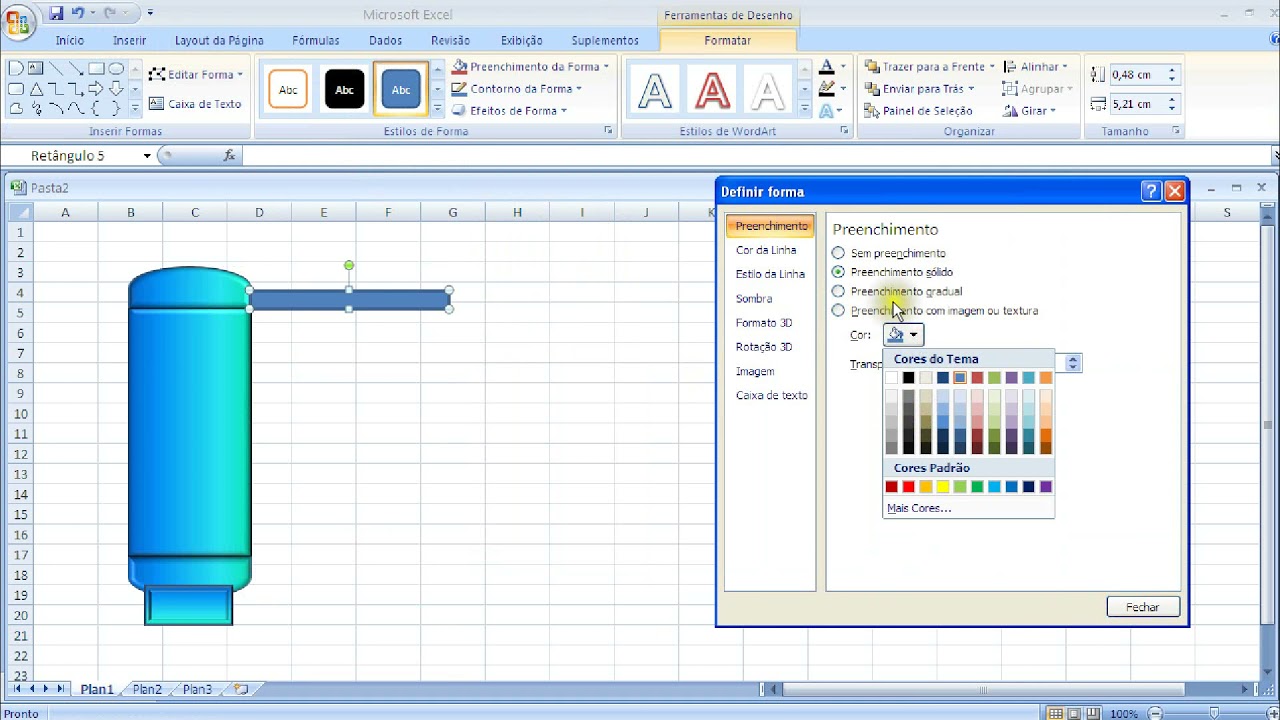Viewport: 1280px width, 720px height.
Task: Open the Fórmulas ribbon tab
Action: (316, 41)
